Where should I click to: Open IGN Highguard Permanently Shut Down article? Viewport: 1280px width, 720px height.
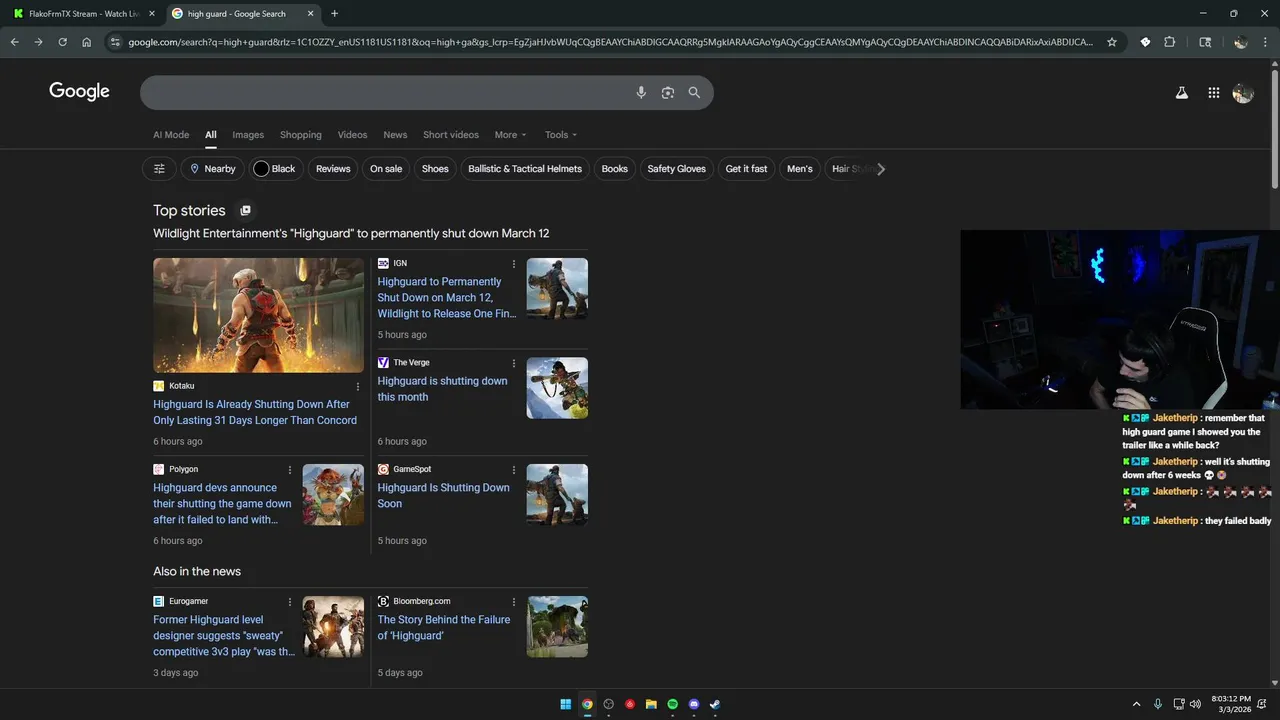click(x=447, y=298)
